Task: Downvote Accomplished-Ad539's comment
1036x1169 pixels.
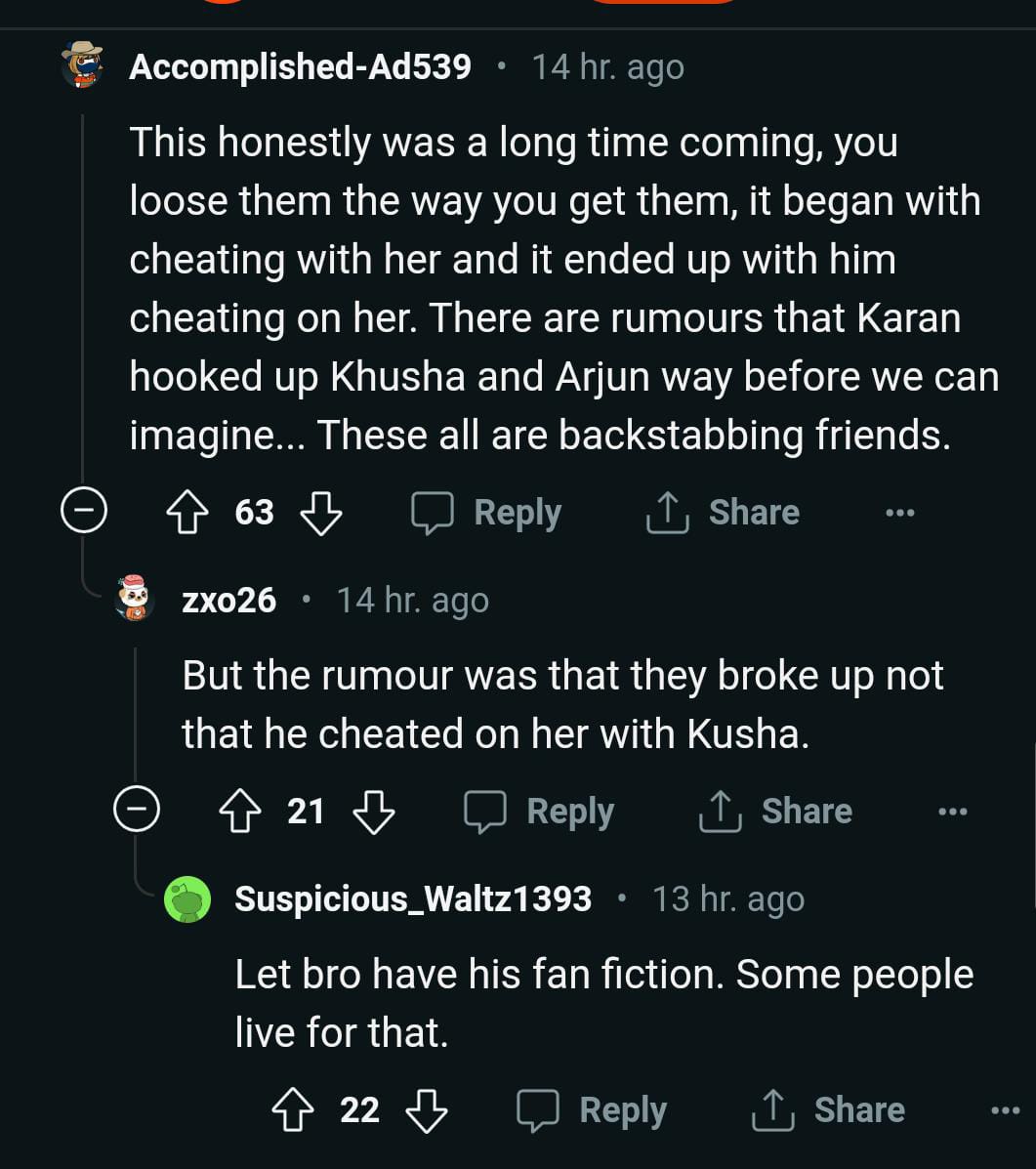Action: 320,513
